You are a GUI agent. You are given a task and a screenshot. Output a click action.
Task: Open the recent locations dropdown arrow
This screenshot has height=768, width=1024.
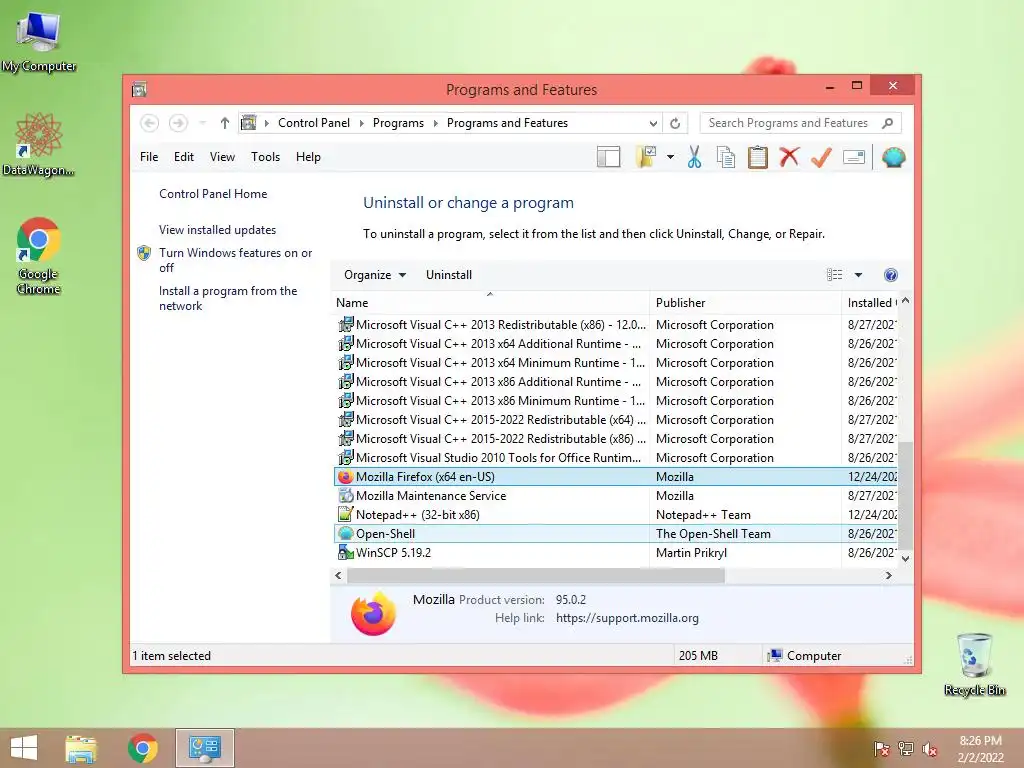pyautogui.click(x=202, y=123)
